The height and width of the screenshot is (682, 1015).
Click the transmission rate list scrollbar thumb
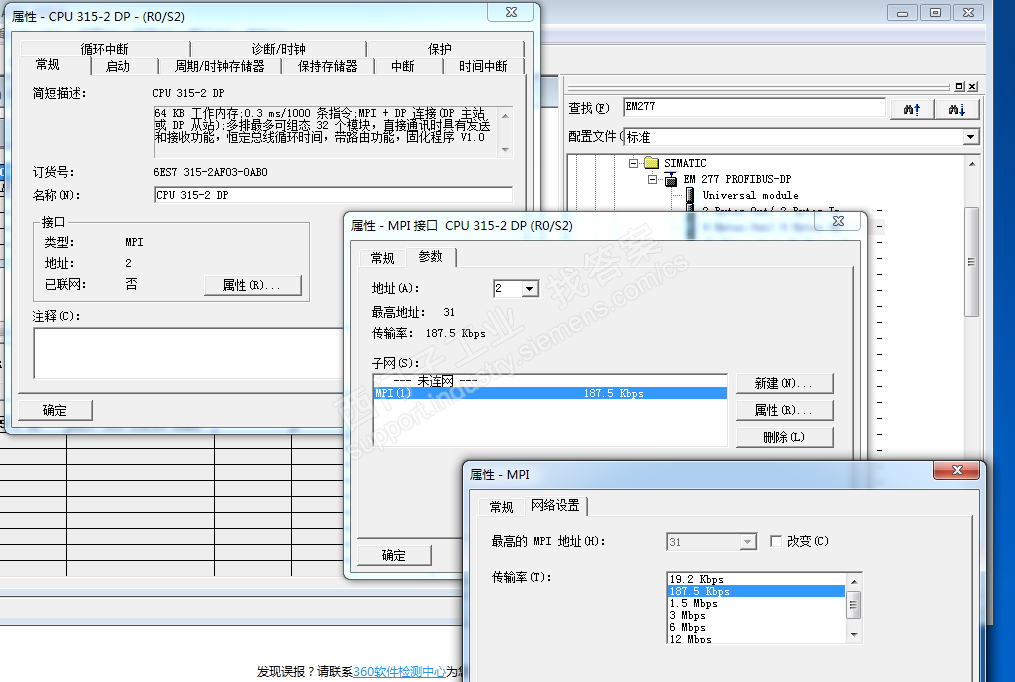[x=854, y=605]
